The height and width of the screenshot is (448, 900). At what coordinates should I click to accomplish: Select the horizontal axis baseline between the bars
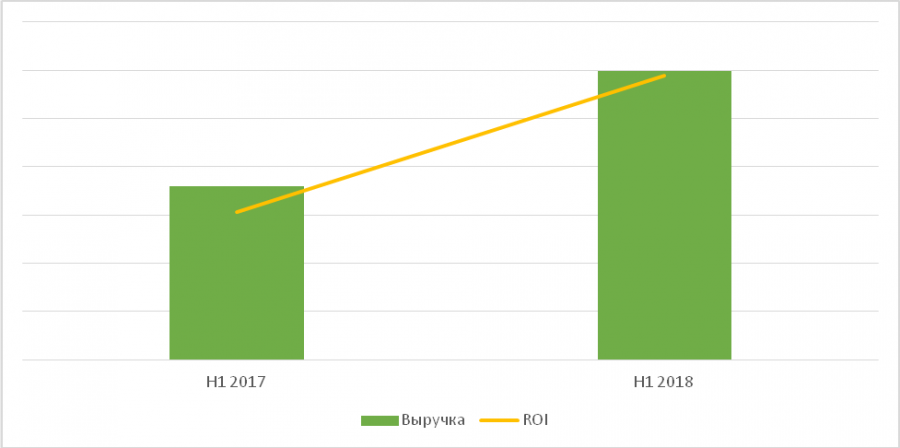tap(450, 359)
